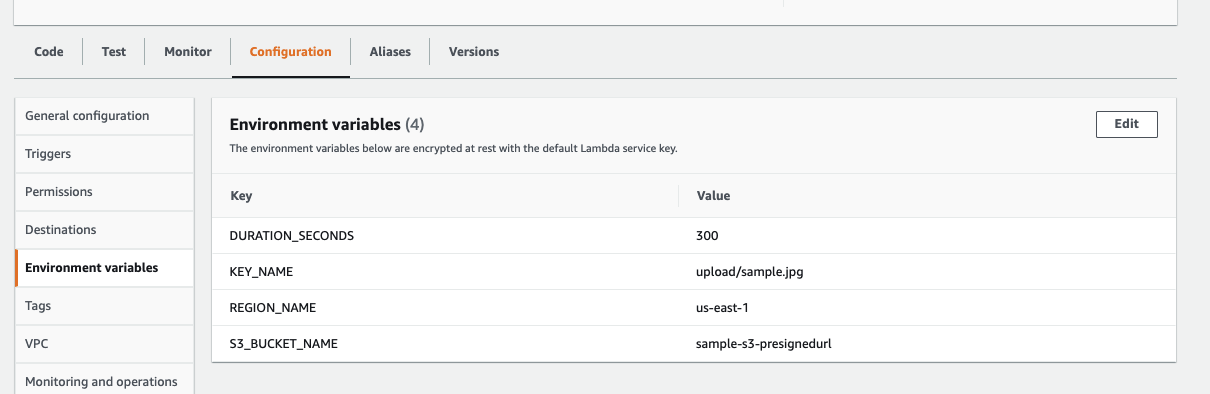Viewport: 1210px width, 394px height.
Task: Click the value sample-s3-presignedurl
Action: (x=764, y=344)
